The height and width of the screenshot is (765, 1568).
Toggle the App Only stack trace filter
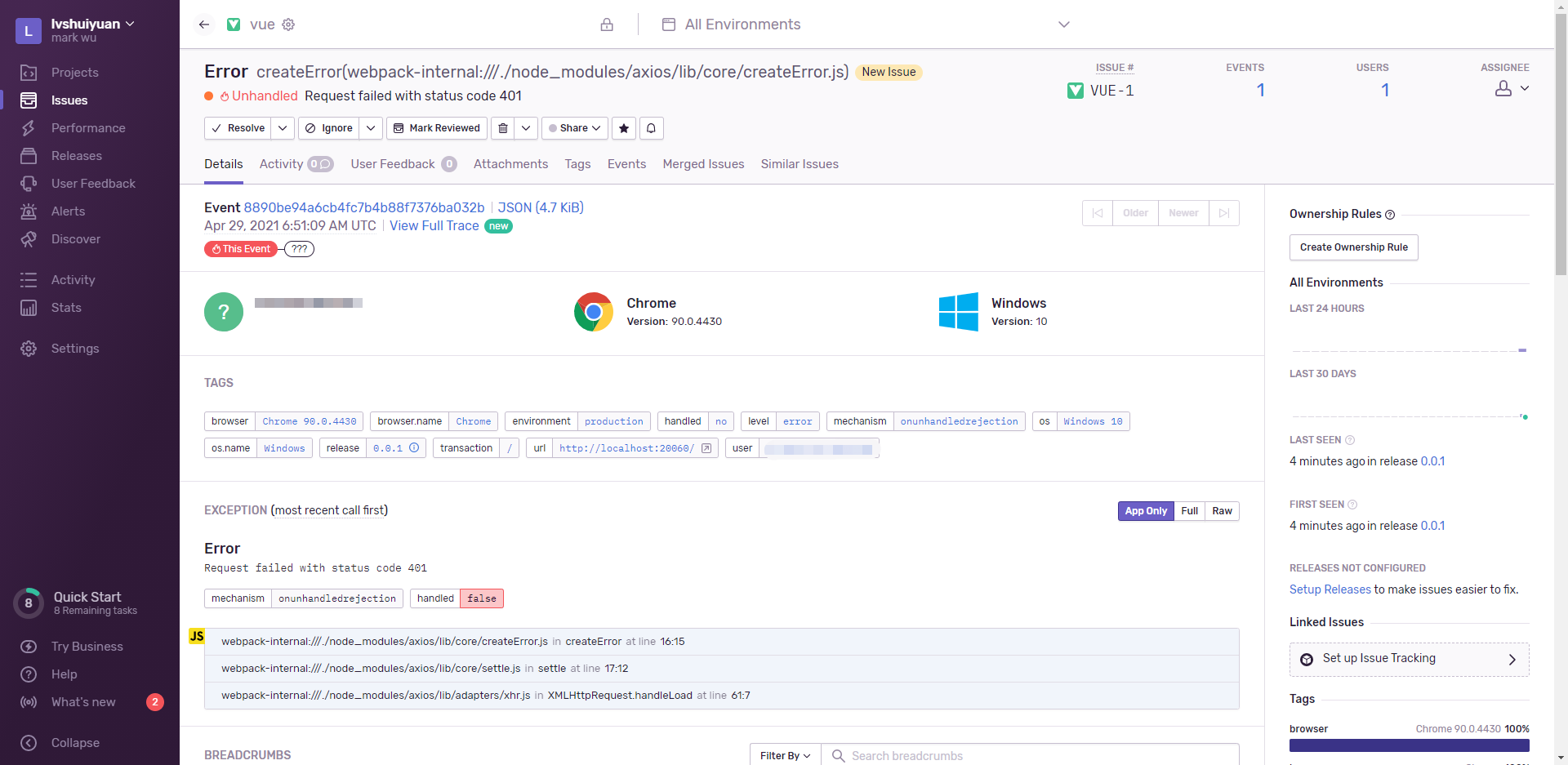[1145, 511]
